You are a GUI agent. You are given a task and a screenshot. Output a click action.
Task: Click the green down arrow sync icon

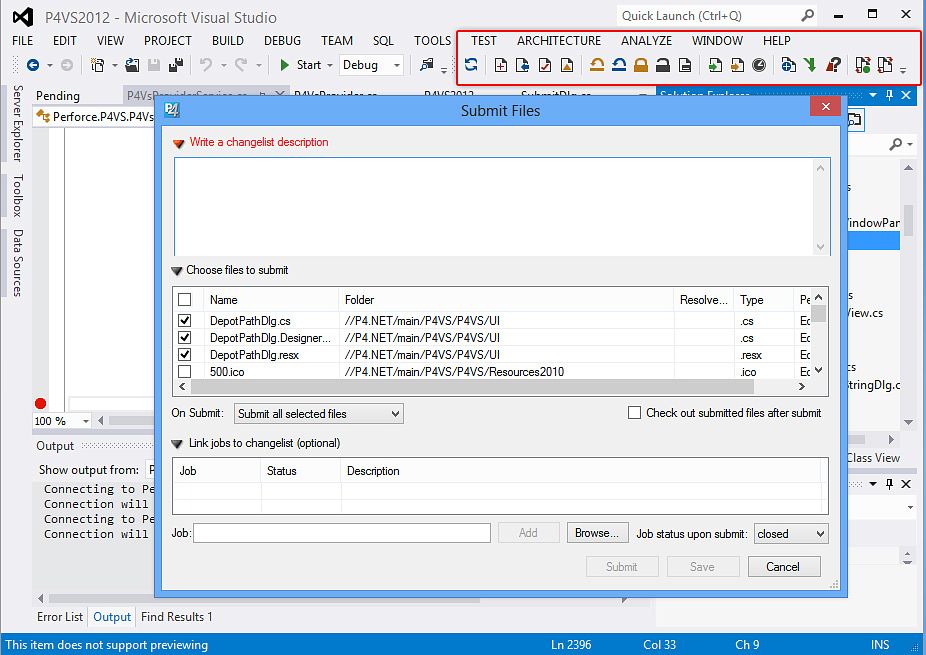click(x=809, y=65)
